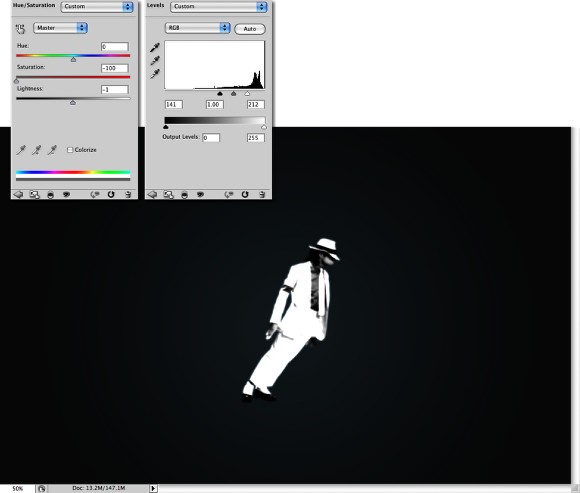Image resolution: width=580 pixels, height=493 pixels.
Task: Click the Levels histogram display
Action: pyautogui.click(x=215, y=65)
